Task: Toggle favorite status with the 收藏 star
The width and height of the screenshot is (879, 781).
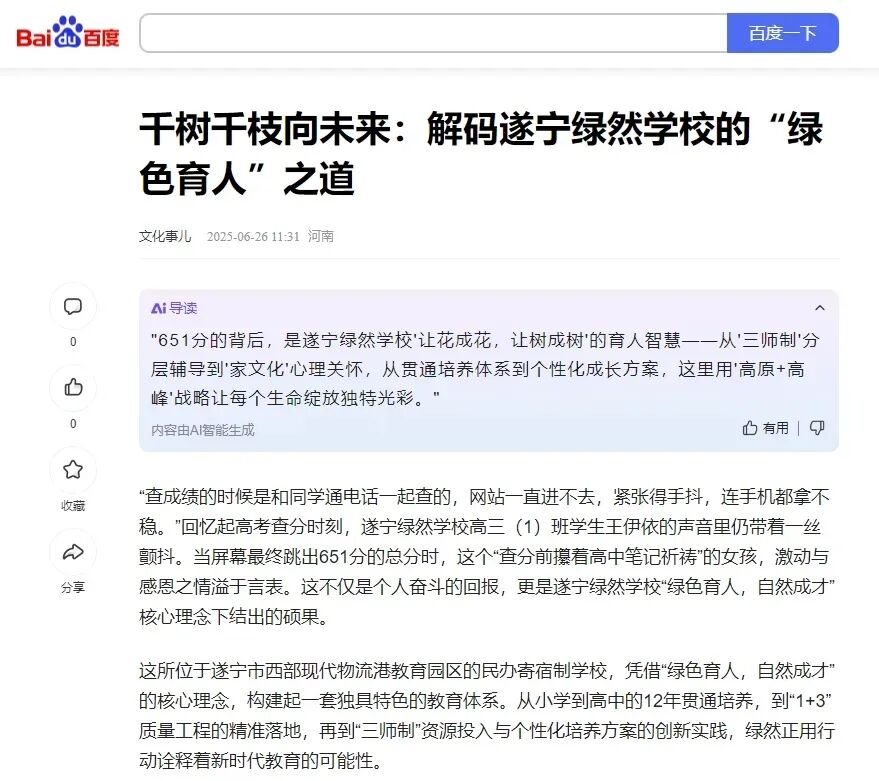Action: coord(72,470)
